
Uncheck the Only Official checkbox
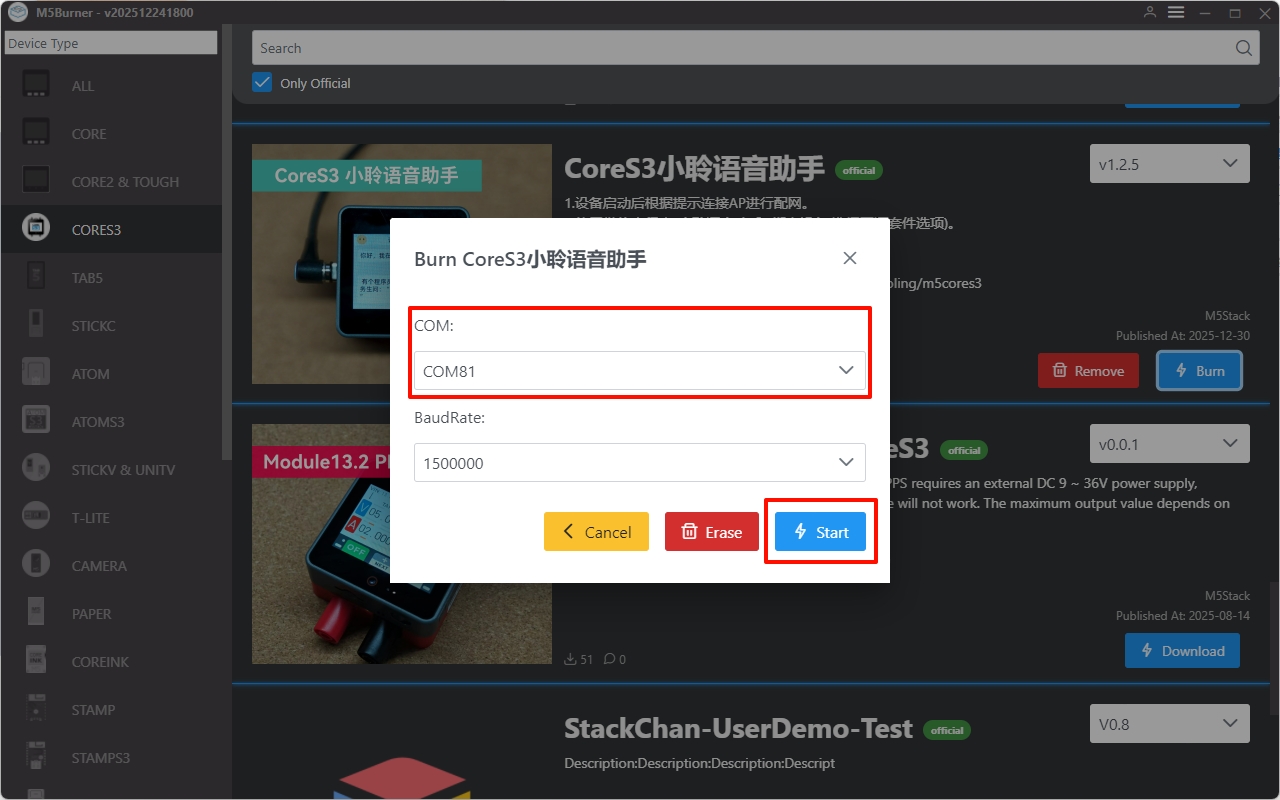(x=262, y=83)
